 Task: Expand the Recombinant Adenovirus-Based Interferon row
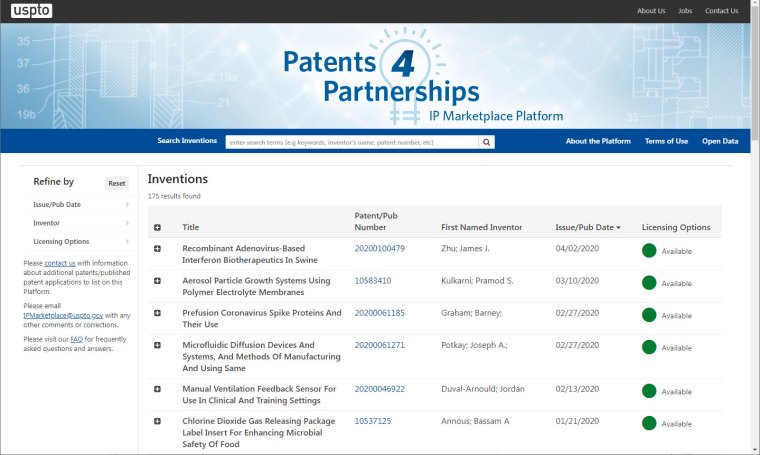pos(157,249)
